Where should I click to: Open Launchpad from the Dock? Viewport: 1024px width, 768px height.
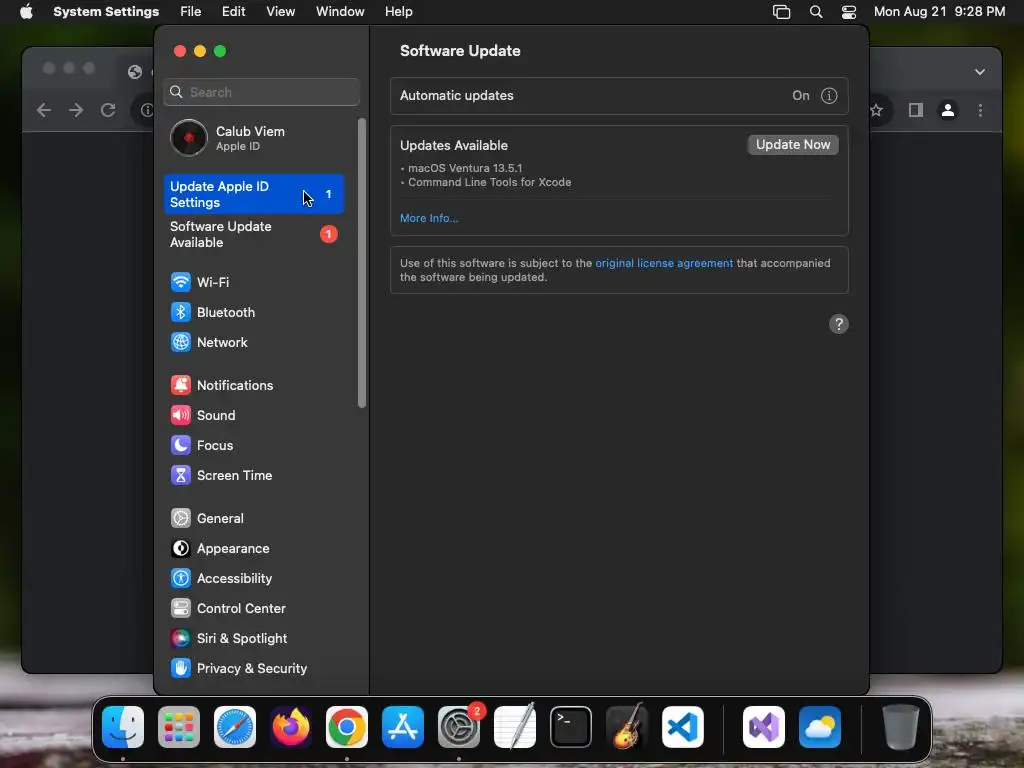[x=179, y=727]
